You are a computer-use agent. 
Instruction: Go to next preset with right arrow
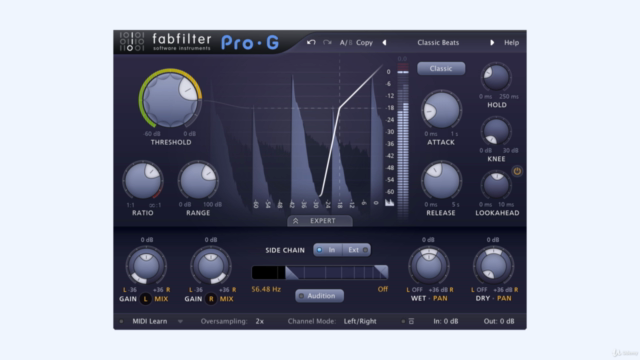click(492, 42)
